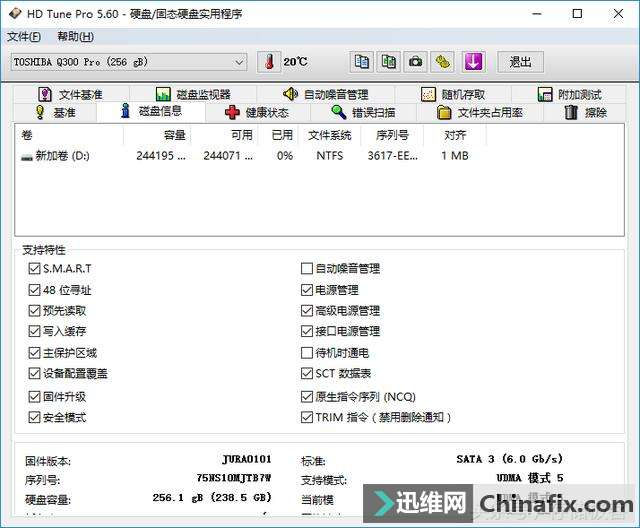Click the 序列号 column header

click(392, 135)
